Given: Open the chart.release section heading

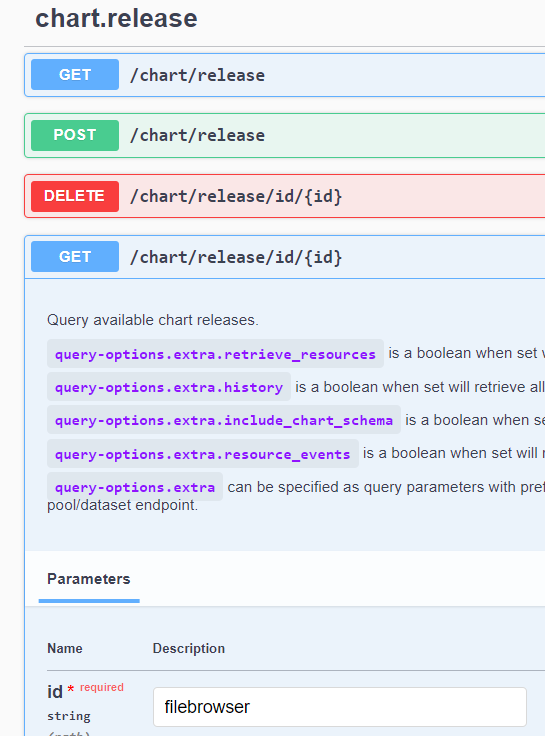Looking at the screenshot, I should point(116,19).
